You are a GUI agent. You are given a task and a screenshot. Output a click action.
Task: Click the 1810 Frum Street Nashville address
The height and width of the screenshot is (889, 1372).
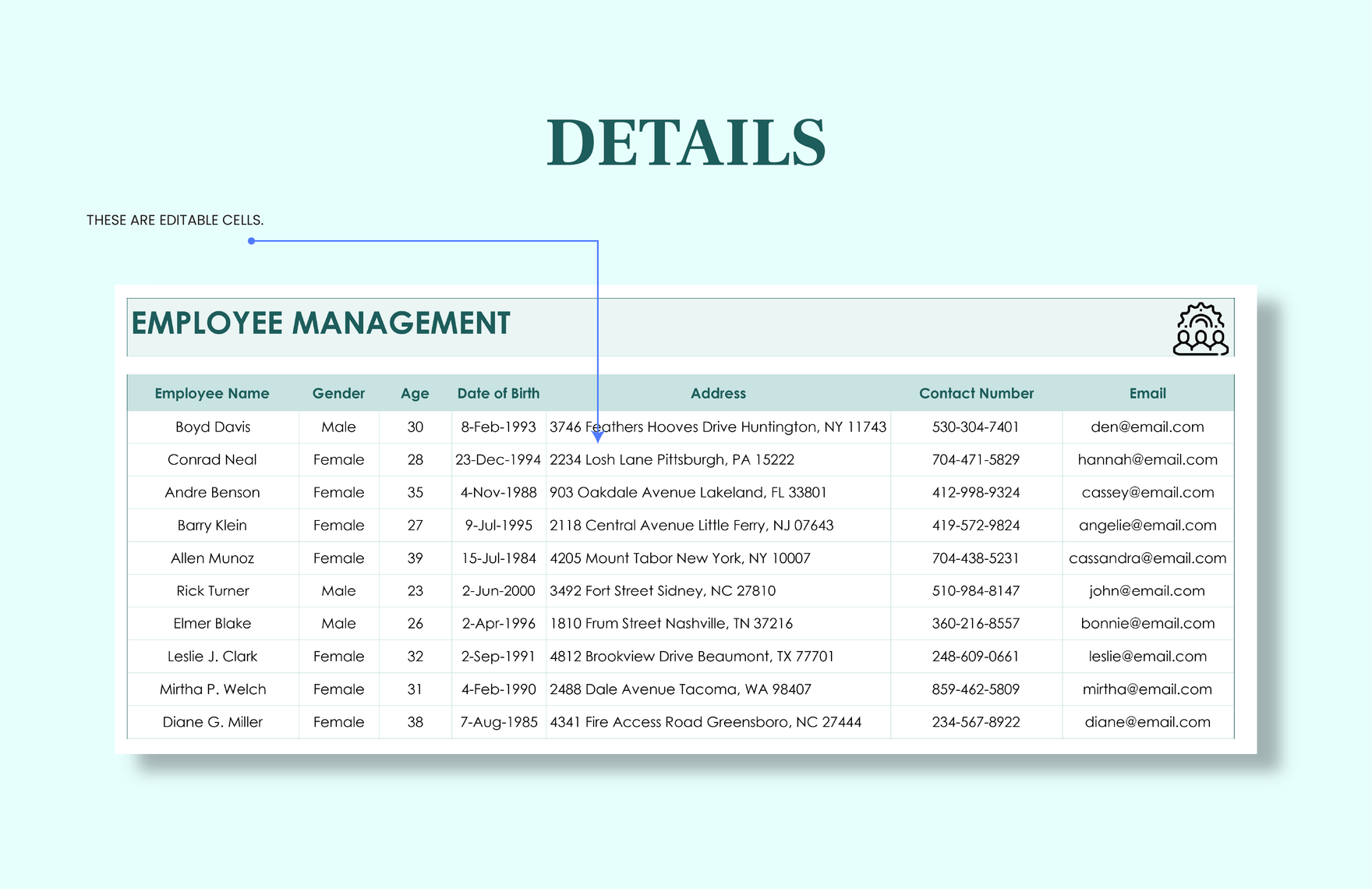[x=718, y=624]
